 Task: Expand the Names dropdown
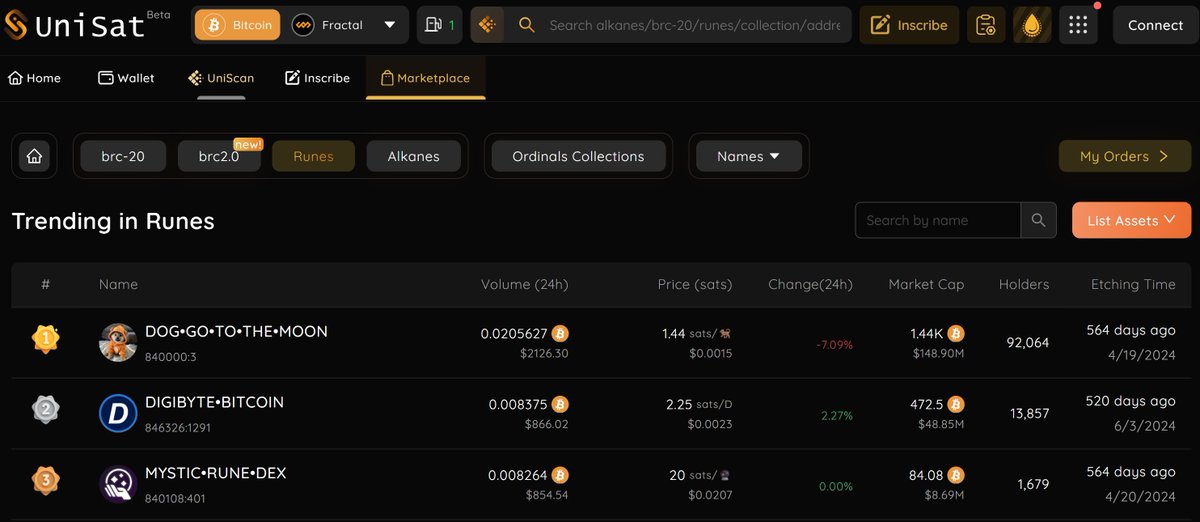pyautogui.click(x=749, y=156)
